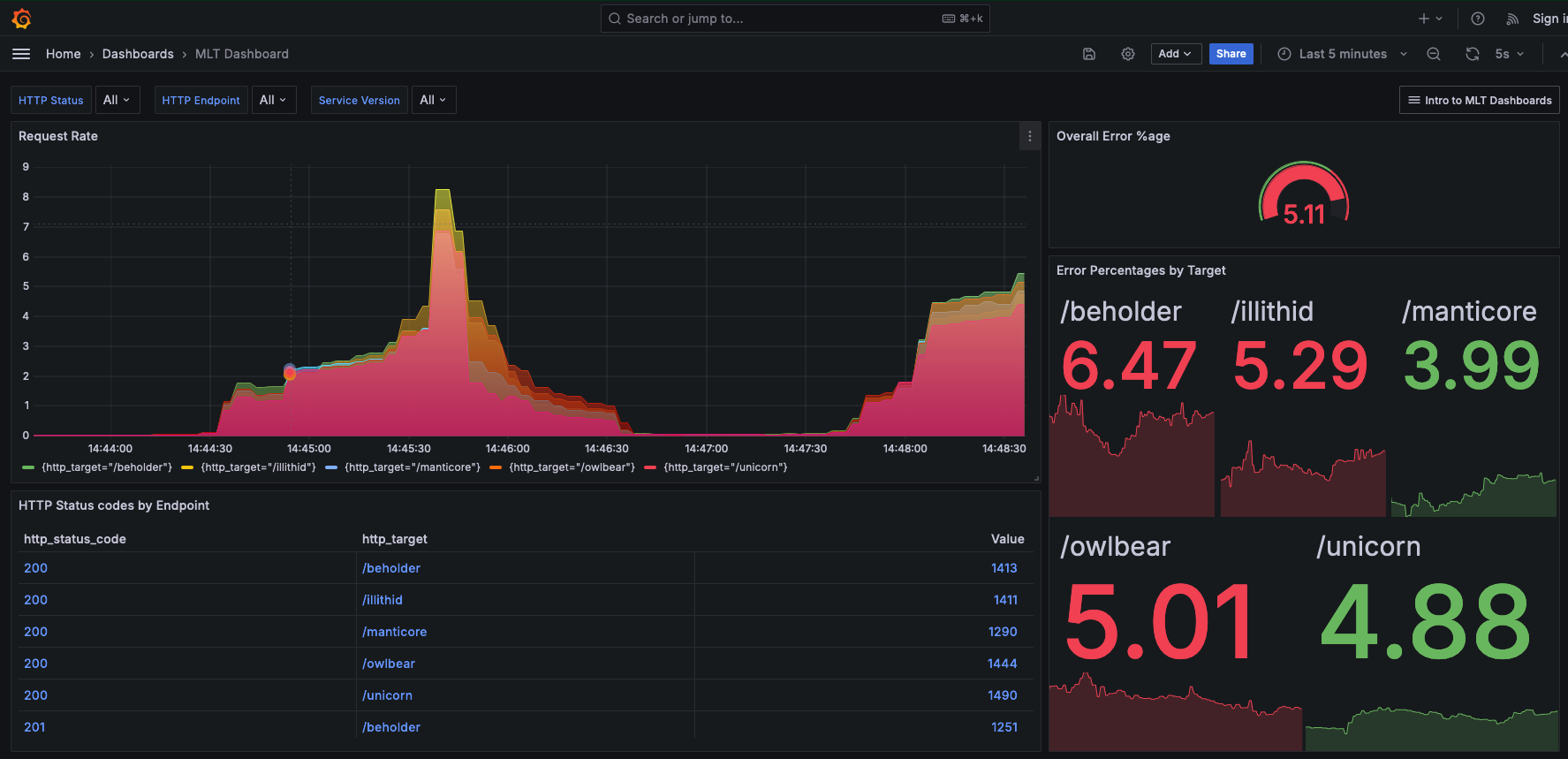Open the hamburger navigation menu
The width and height of the screenshot is (1568, 759).
[21, 54]
